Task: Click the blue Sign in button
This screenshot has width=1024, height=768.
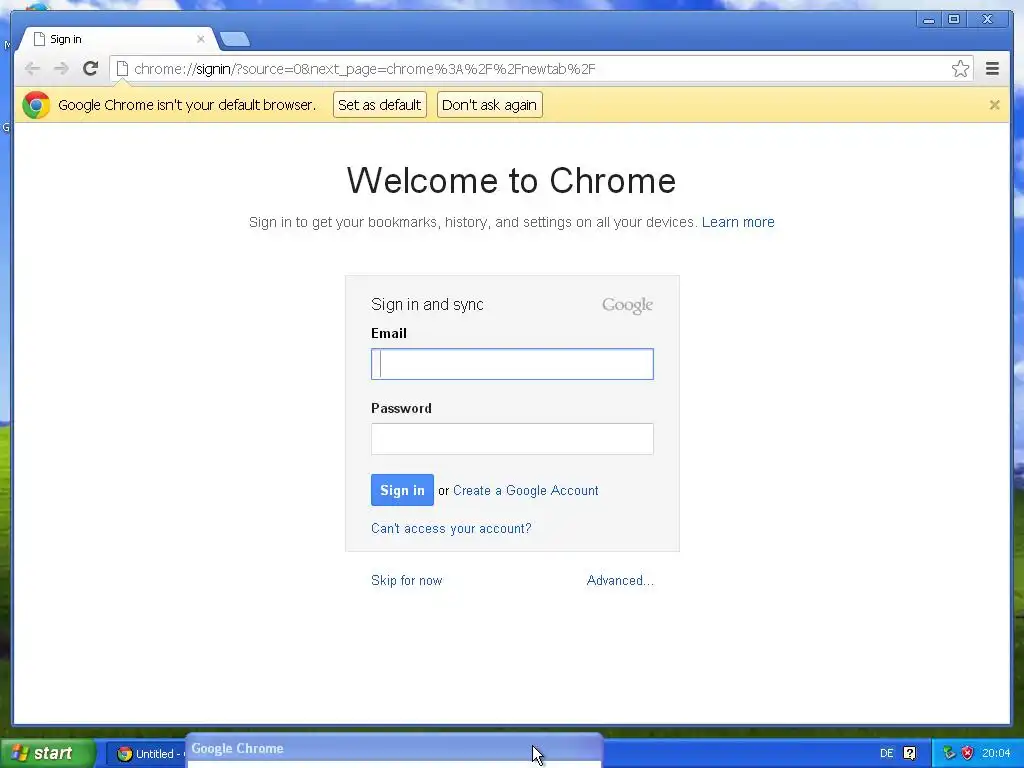Action: tap(402, 490)
